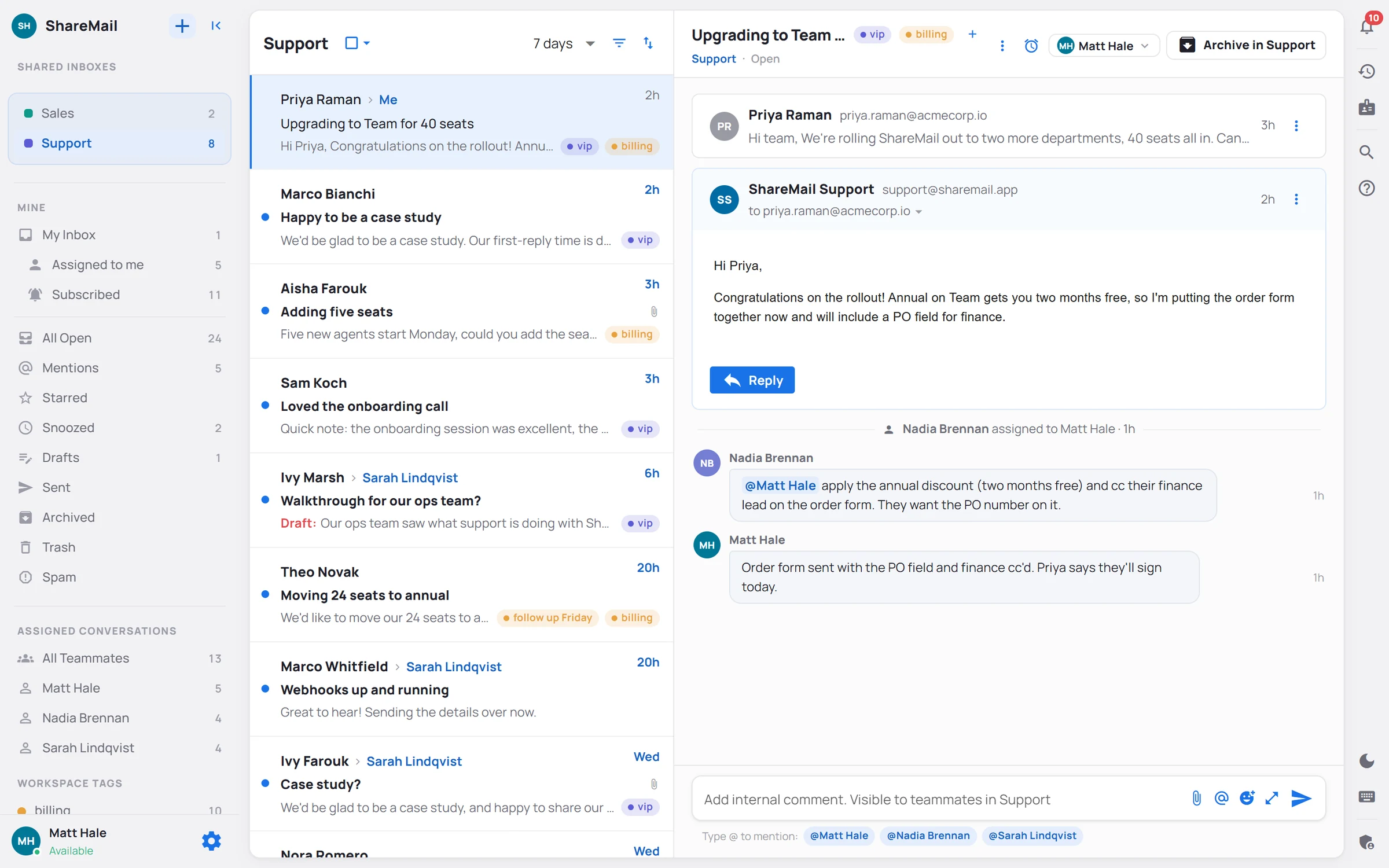The height and width of the screenshot is (868, 1389).
Task: Open the Support shared inbox
Action: (x=120, y=143)
